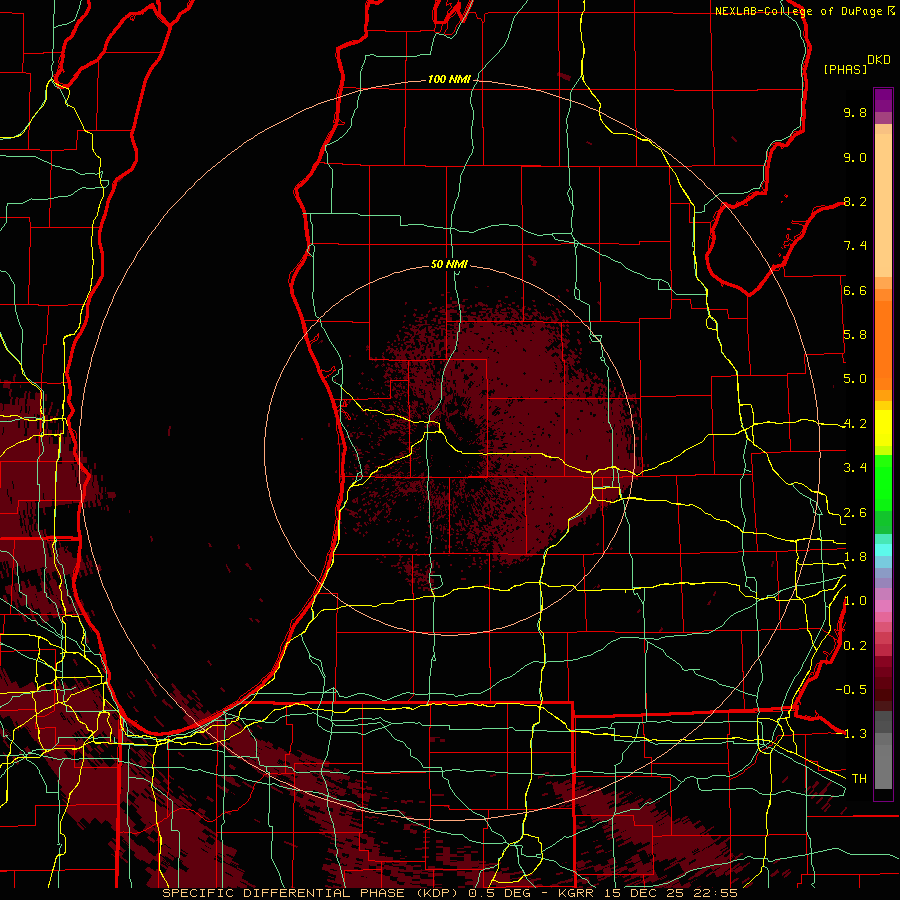Viewport: 900px width, 900px height.
Task: Select the 100 NMI range ring label
Action: pyautogui.click(x=449, y=79)
